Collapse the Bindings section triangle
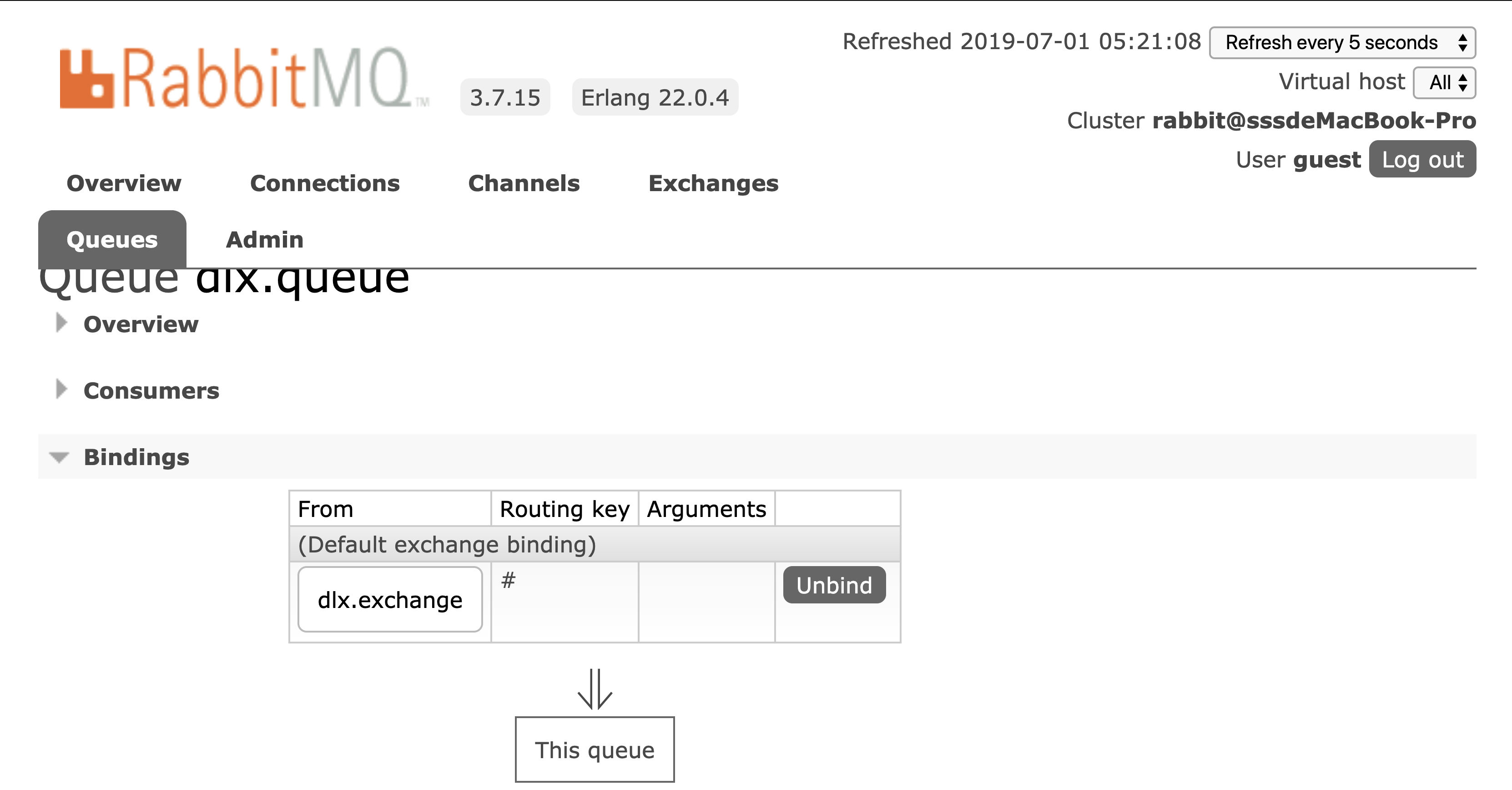1512x790 pixels. tap(59, 457)
